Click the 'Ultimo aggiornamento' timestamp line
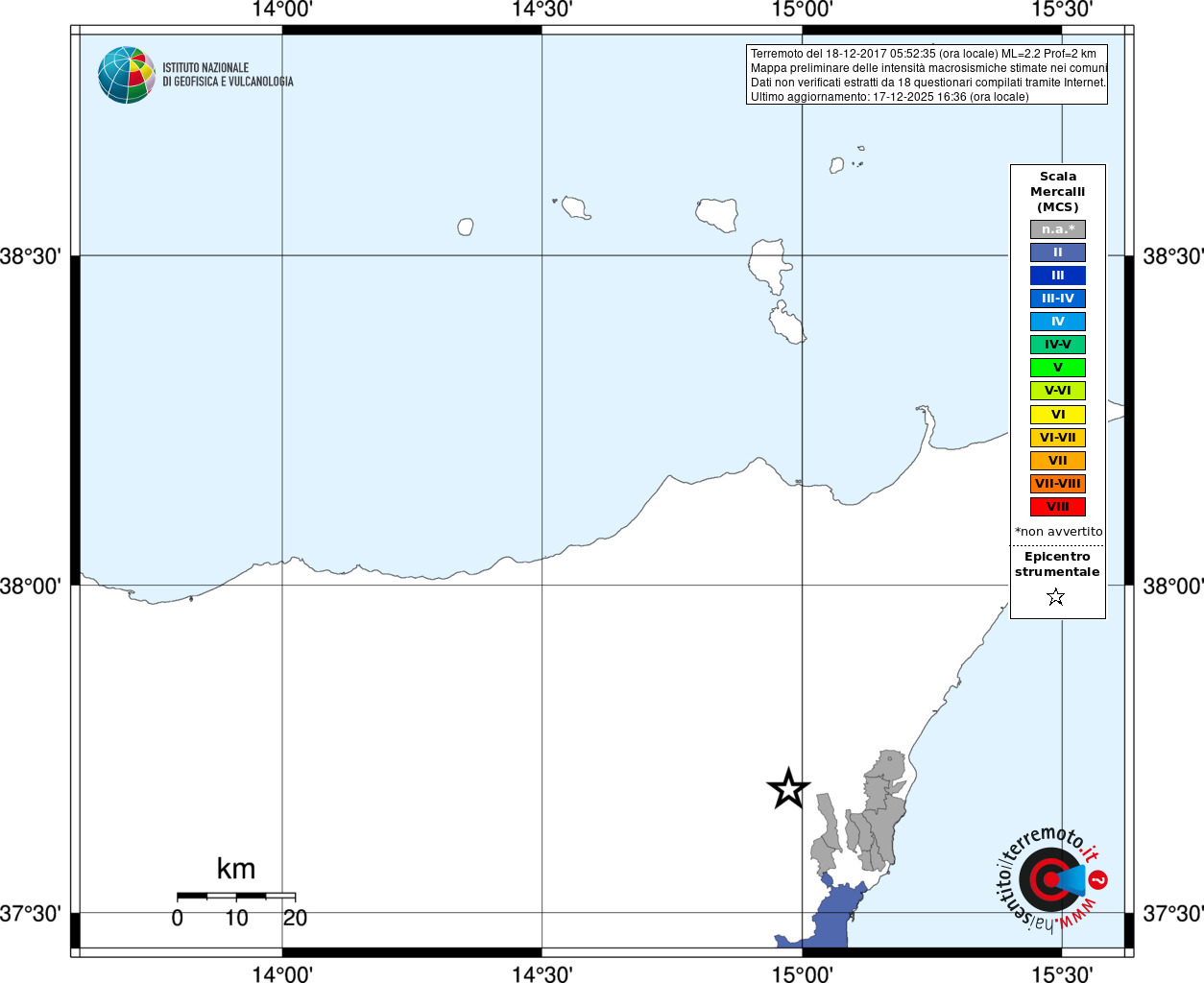This screenshot has height=983, width=1204. [889, 97]
